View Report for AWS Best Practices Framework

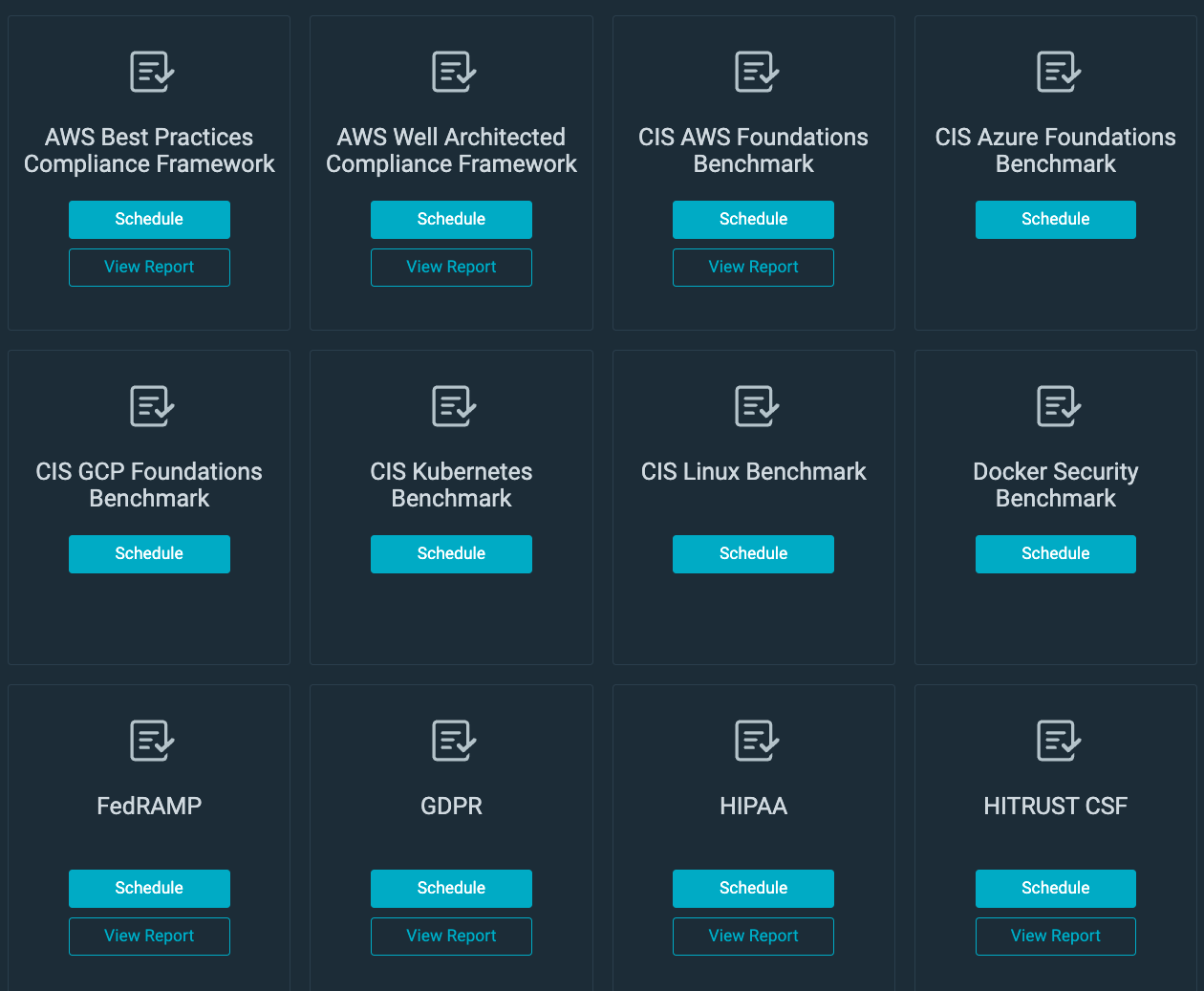tap(149, 268)
